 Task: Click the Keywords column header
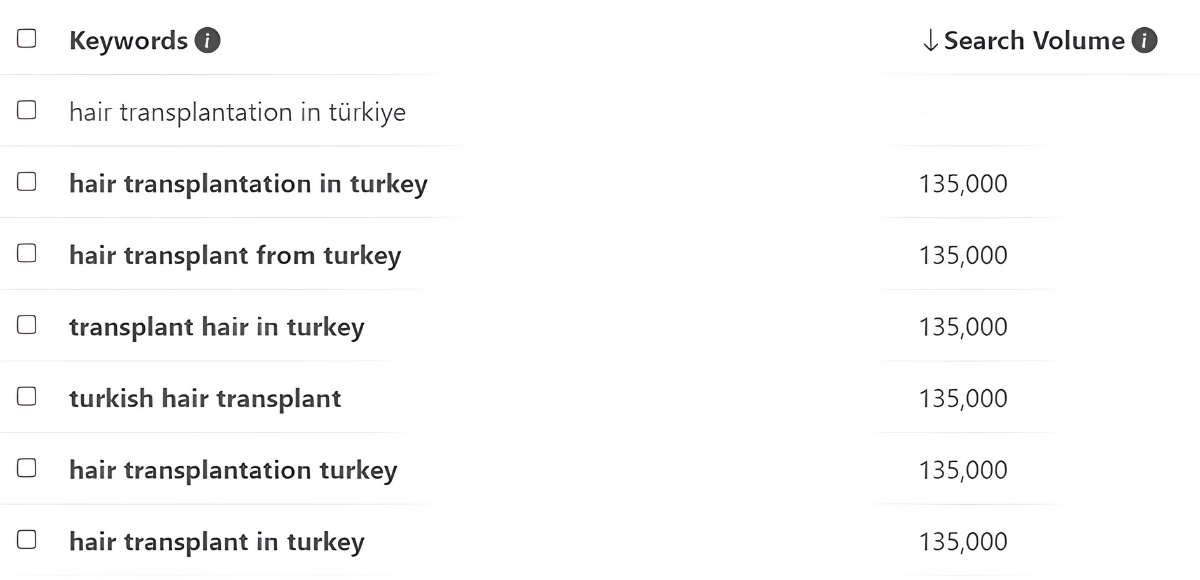click(128, 41)
